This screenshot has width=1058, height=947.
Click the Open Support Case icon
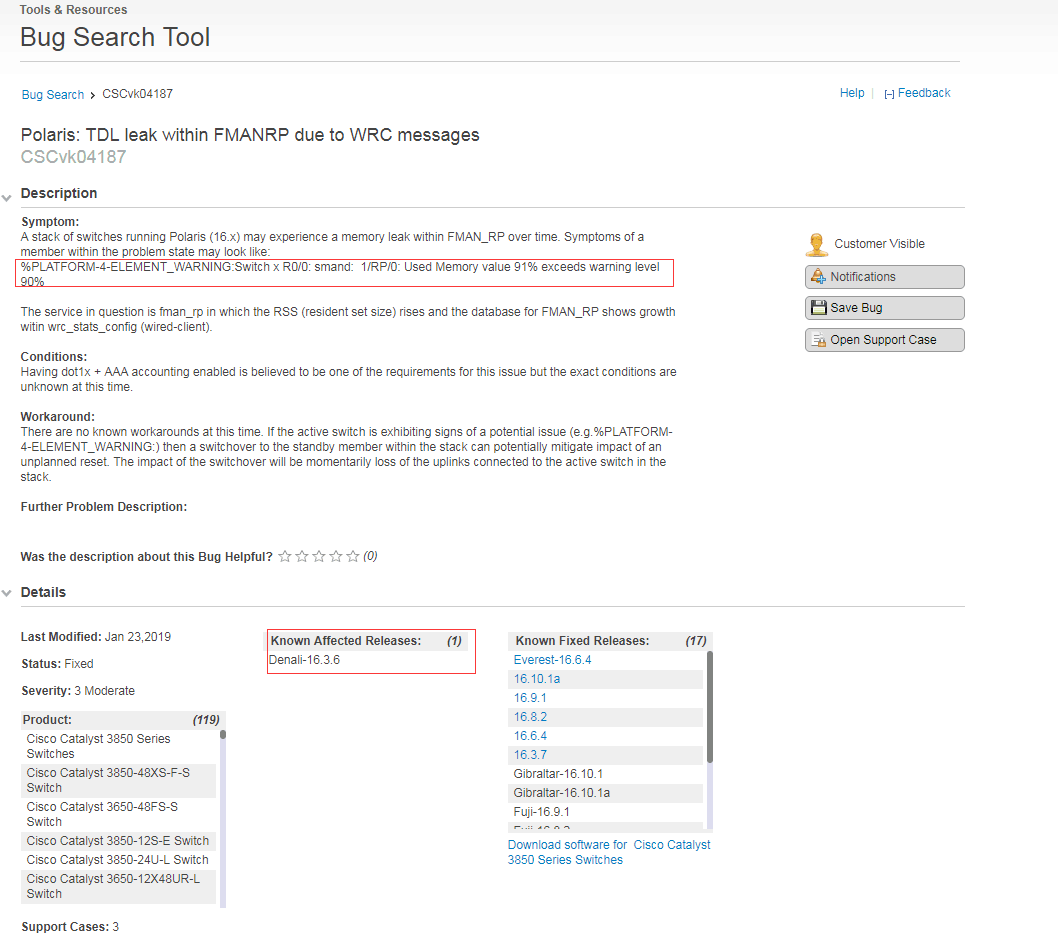[818, 340]
